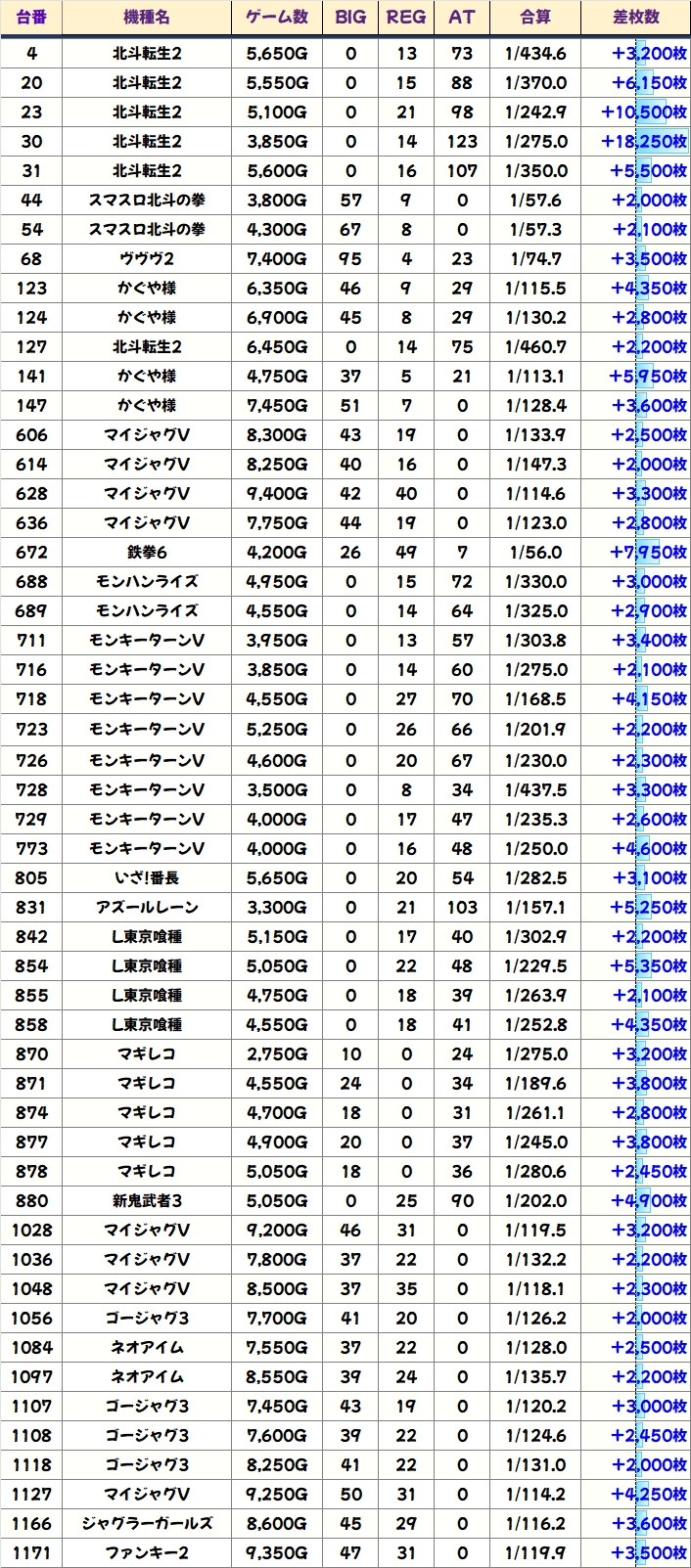
Task: Select the 9,400G game count cell
Action: tap(277, 494)
